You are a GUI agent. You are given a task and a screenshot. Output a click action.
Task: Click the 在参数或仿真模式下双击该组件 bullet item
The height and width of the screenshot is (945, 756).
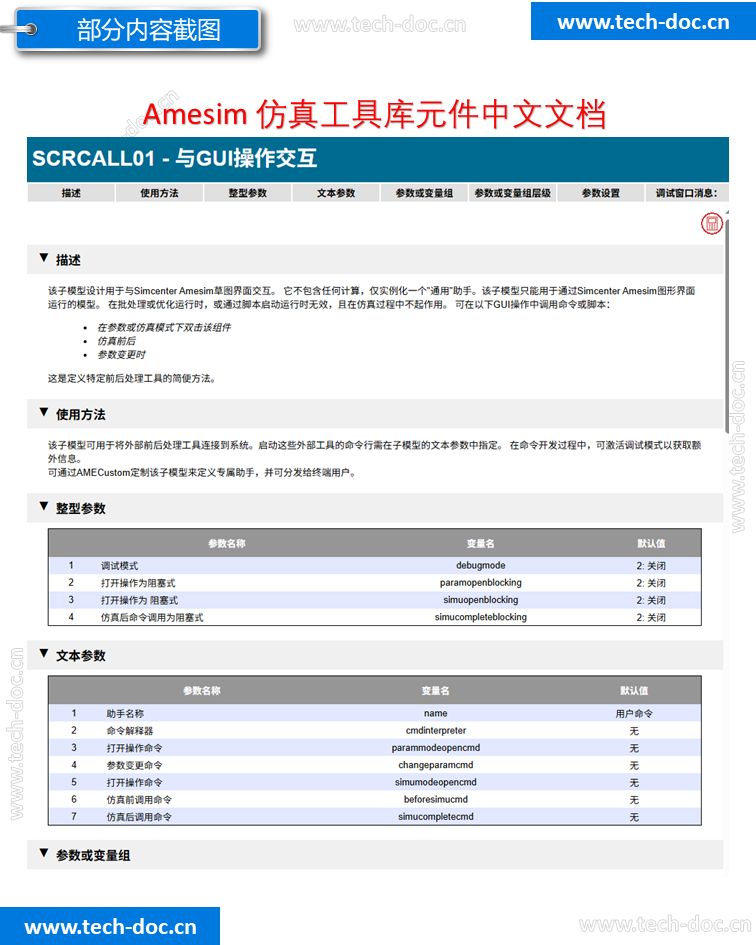[164, 327]
